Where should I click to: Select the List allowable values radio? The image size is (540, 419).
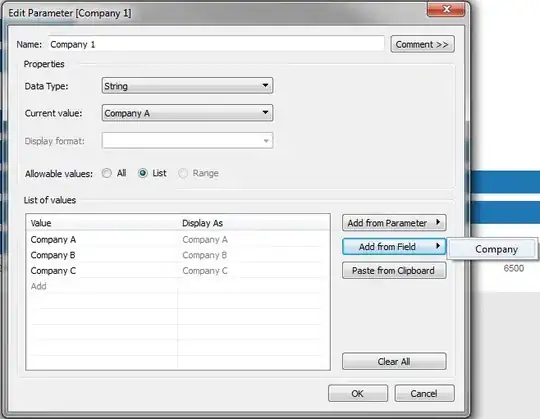click(x=143, y=173)
